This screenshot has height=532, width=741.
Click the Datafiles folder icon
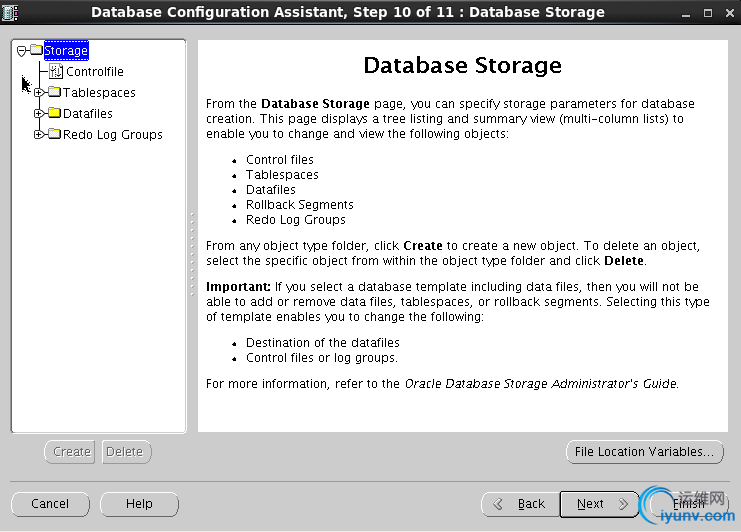(x=54, y=114)
